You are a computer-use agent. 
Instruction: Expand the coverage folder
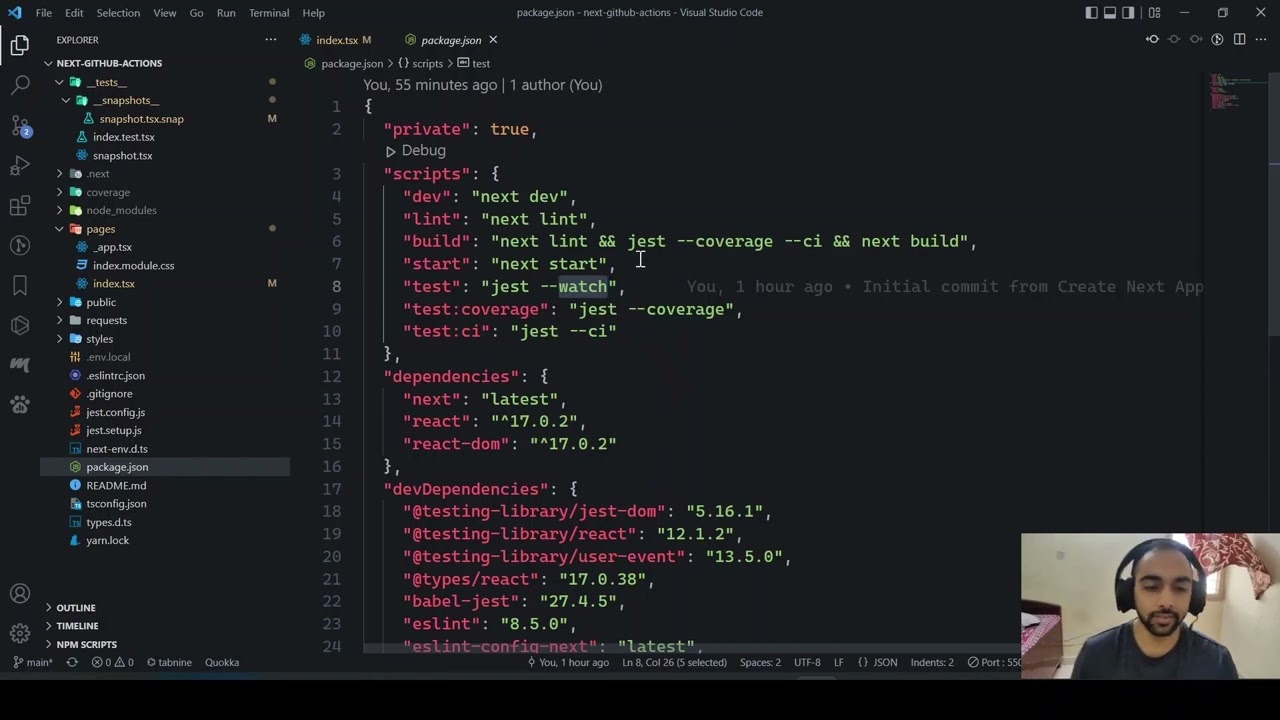click(x=108, y=192)
